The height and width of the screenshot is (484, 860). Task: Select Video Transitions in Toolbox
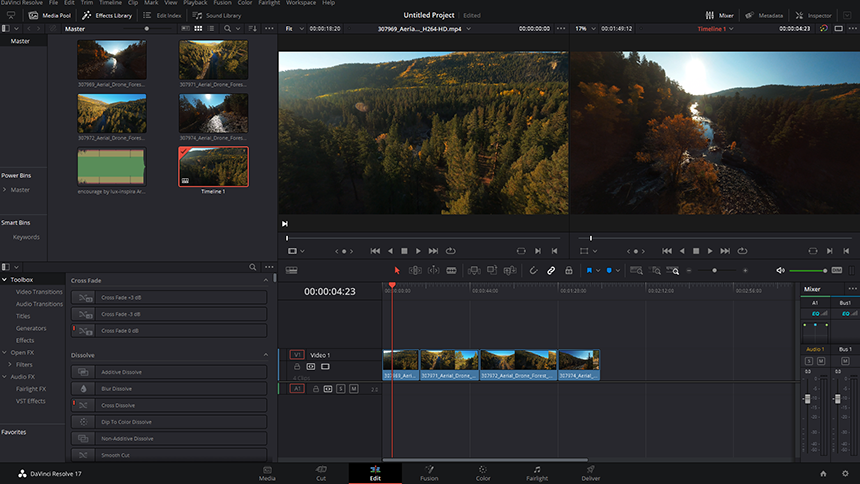click(x=40, y=292)
